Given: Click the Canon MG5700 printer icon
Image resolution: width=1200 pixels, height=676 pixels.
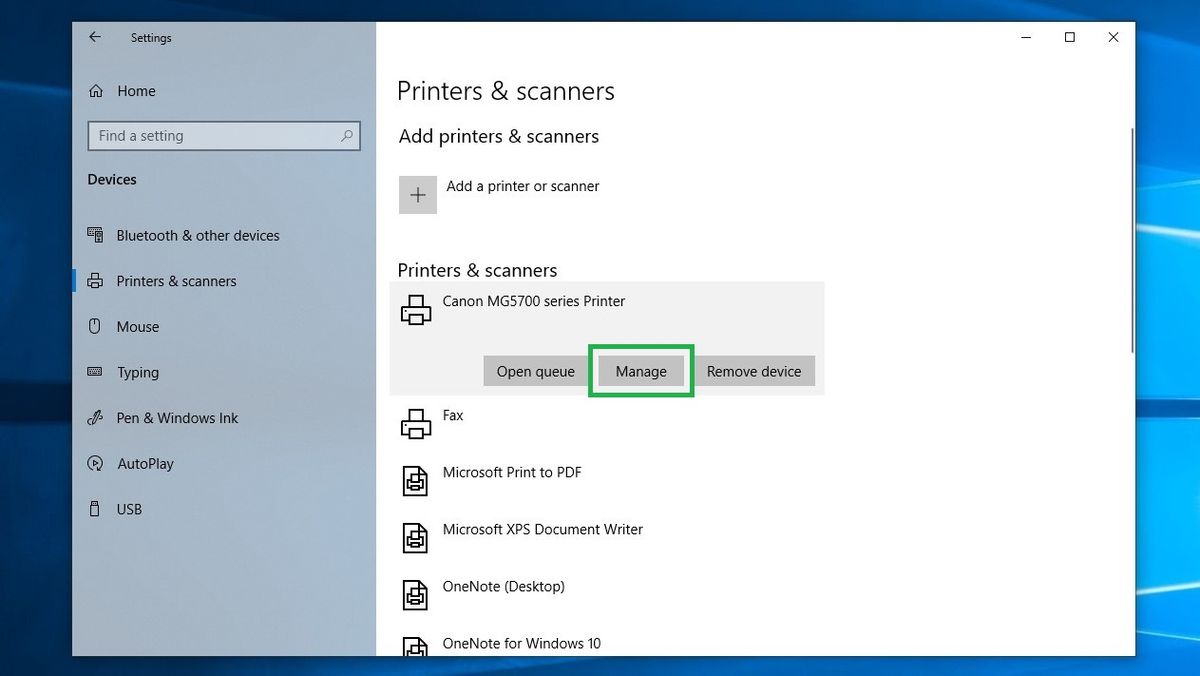Looking at the screenshot, I should [415, 309].
